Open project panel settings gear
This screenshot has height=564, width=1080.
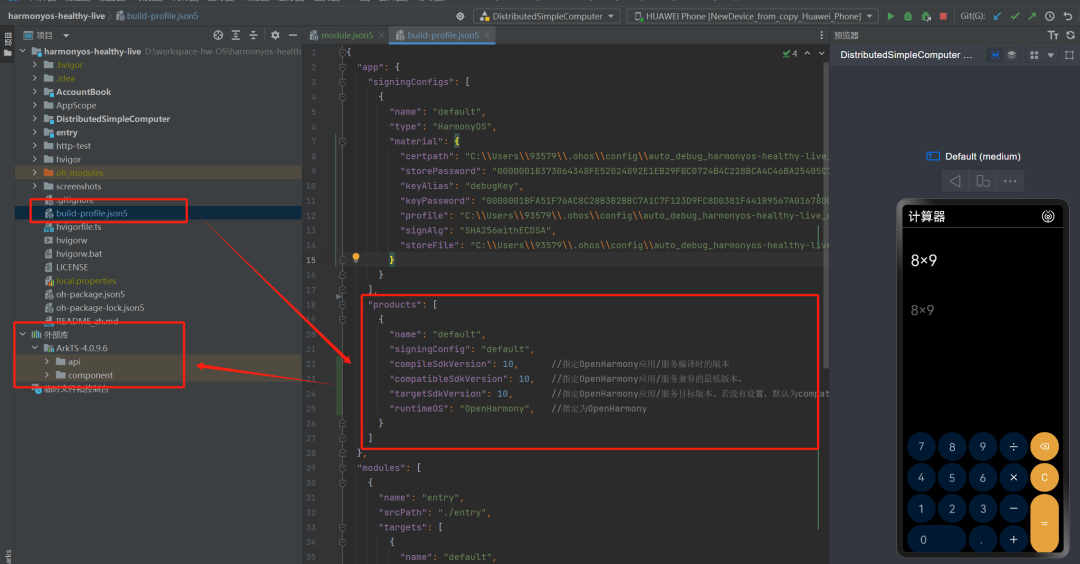point(275,35)
